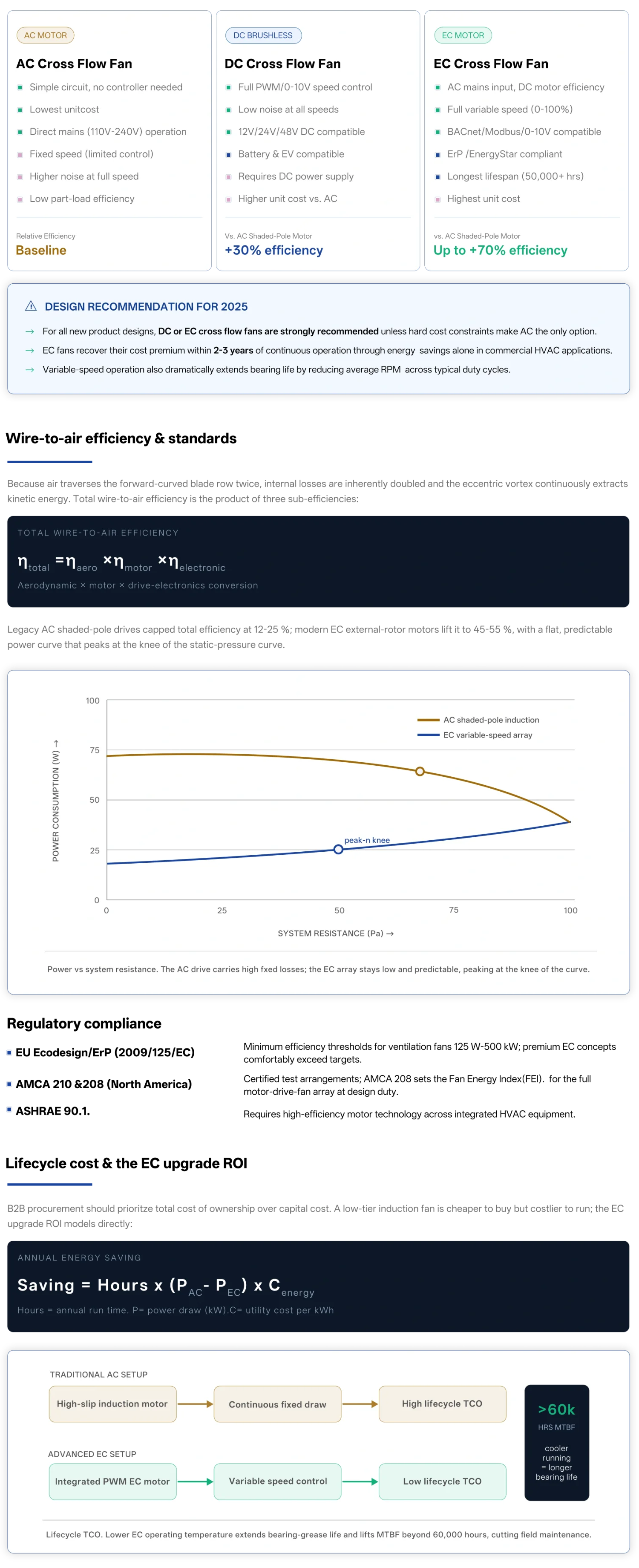The width and height of the screenshot is (639, 1568).
Task: Click the DC BRUSHLESS badge
Action: (x=263, y=35)
